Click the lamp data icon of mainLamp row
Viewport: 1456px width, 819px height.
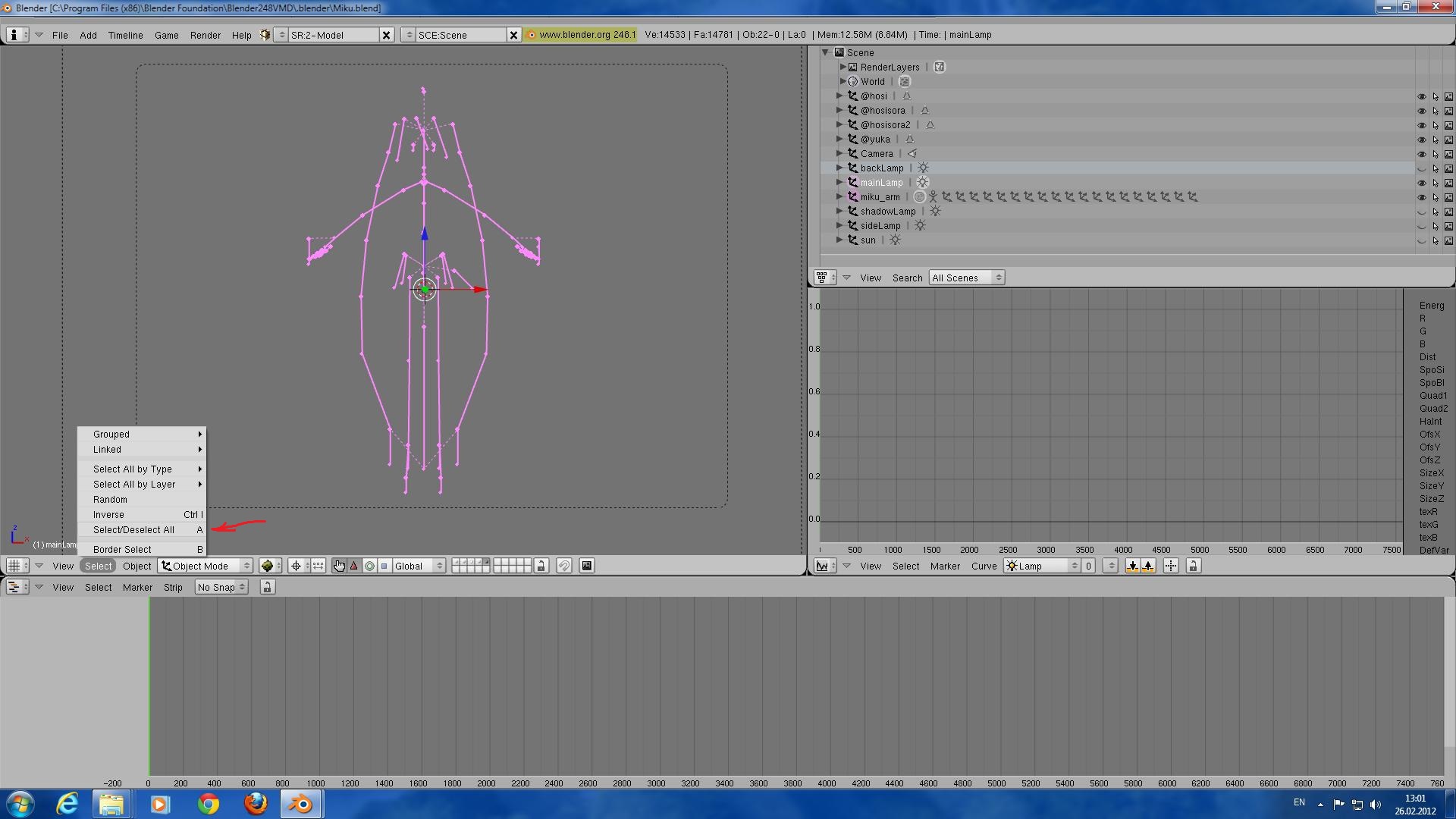(x=922, y=183)
